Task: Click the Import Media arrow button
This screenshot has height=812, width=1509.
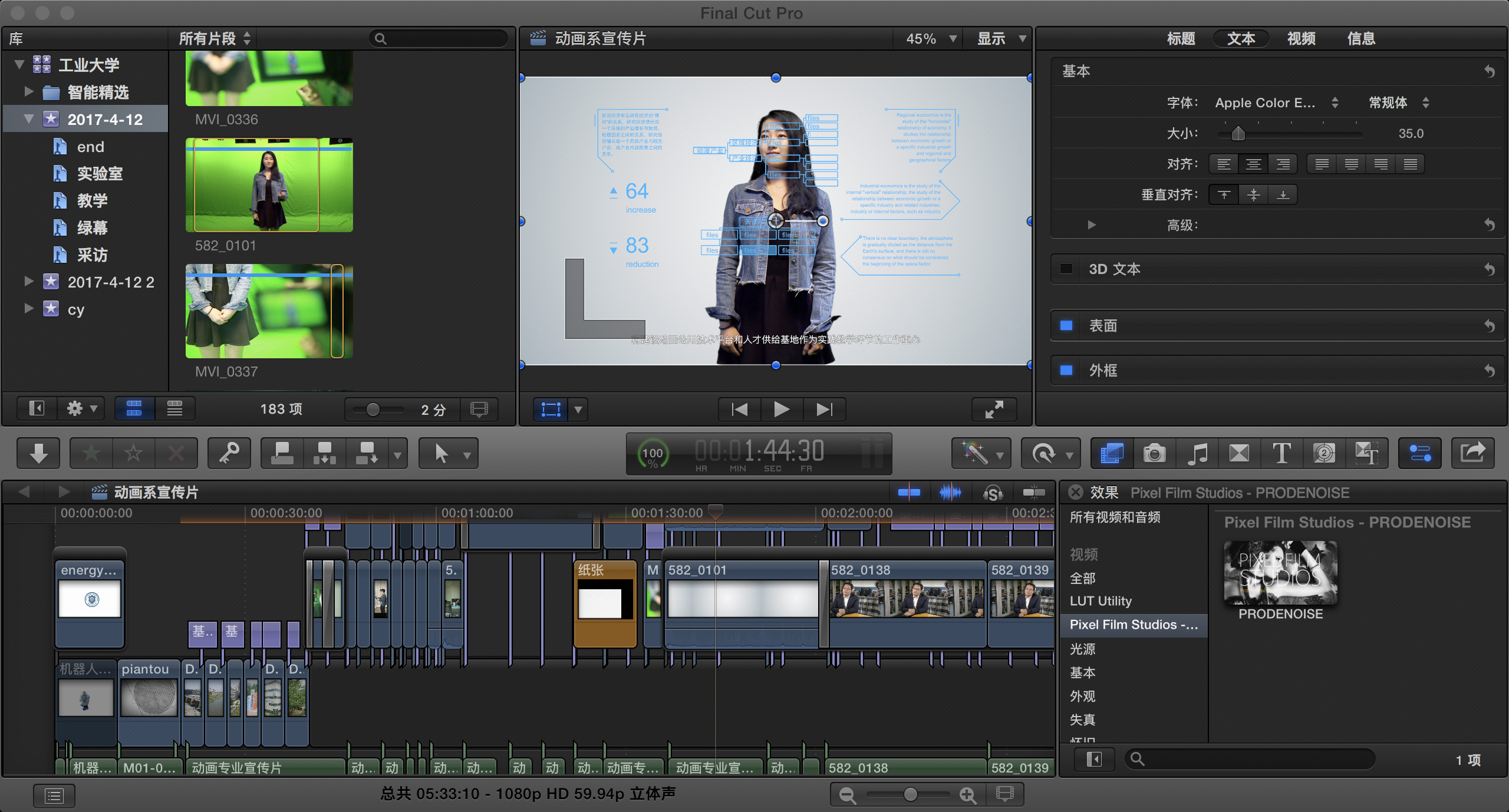Action: point(39,453)
